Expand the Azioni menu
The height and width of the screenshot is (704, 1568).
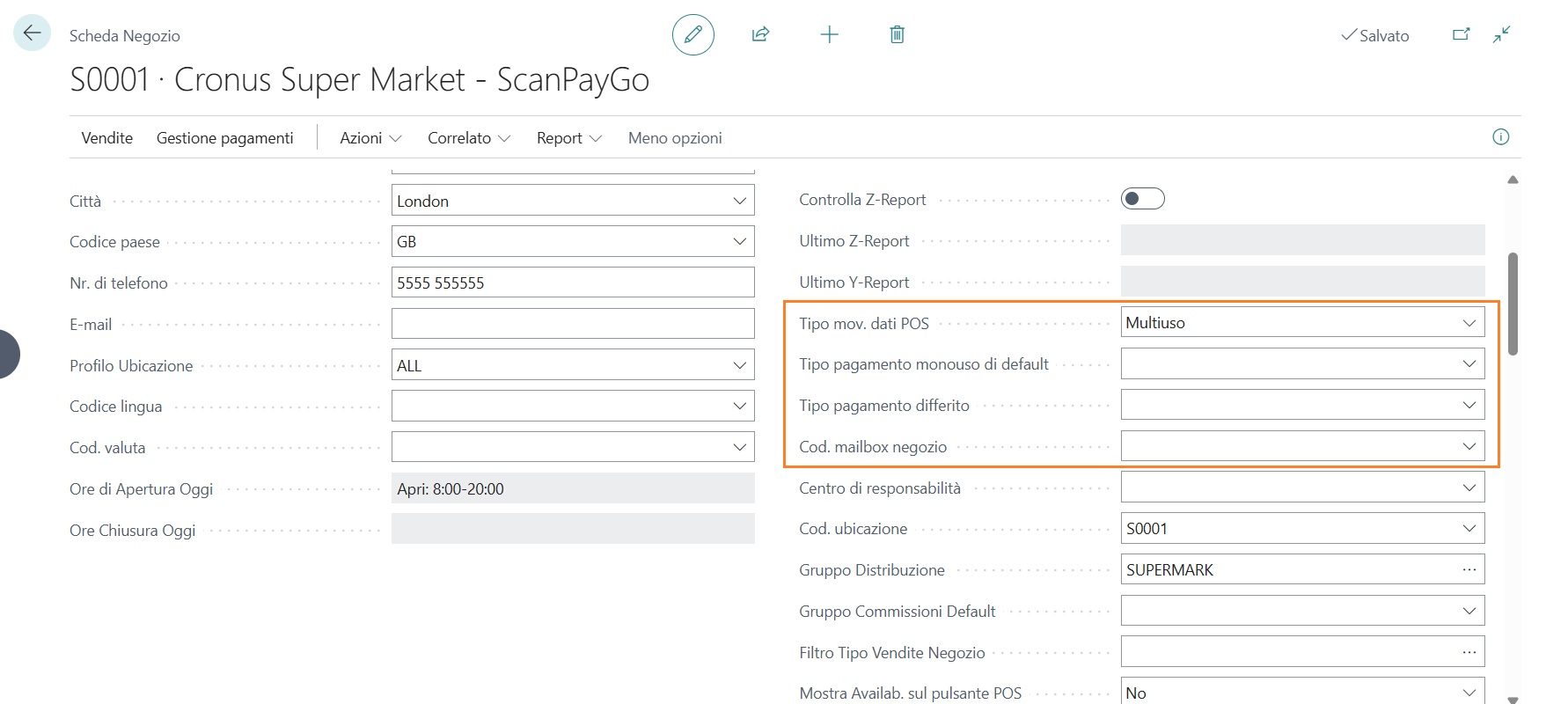[x=370, y=138]
